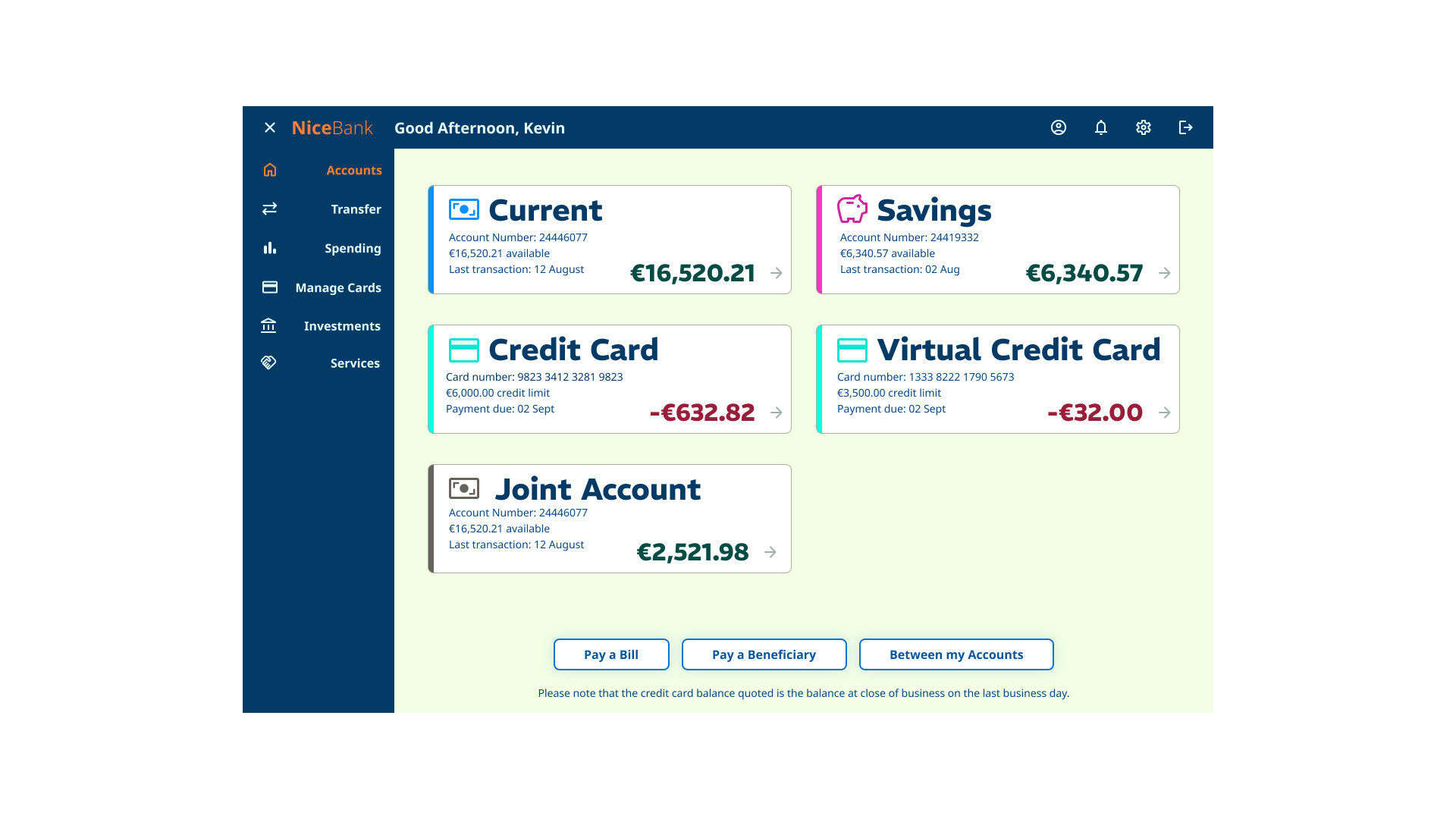Select the Transfer menu item
1456x819 pixels.
[x=355, y=209]
